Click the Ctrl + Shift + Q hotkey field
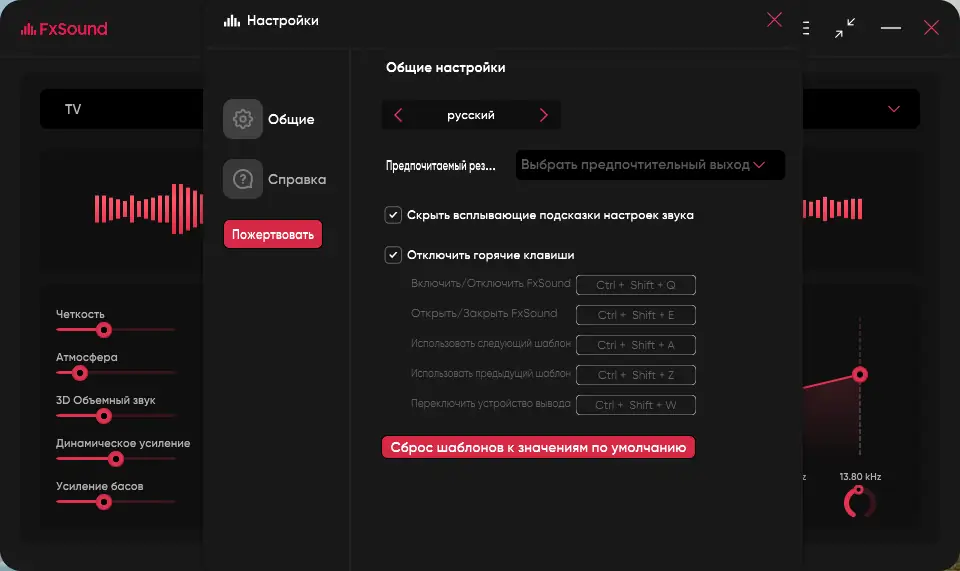The width and height of the screenshot is (960, 571). pyautogui.click(x=636, y=285)
